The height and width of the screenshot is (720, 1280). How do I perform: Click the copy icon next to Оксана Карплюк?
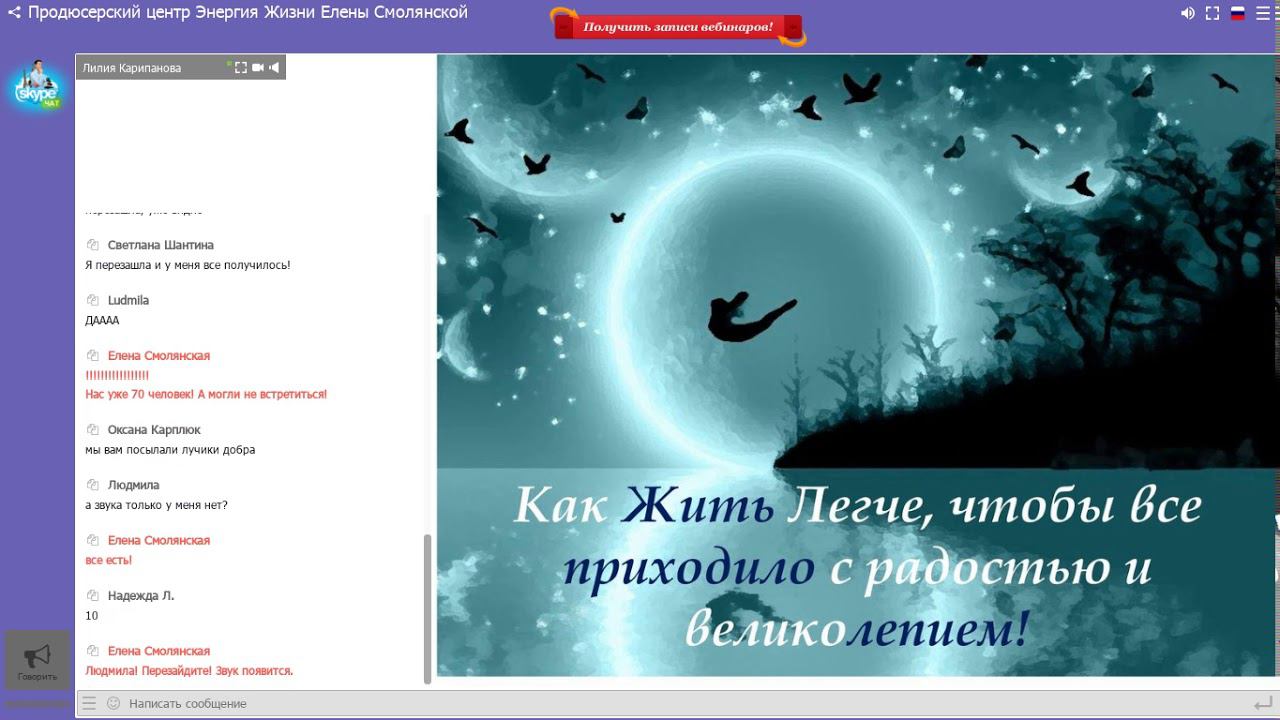point(92,430)
